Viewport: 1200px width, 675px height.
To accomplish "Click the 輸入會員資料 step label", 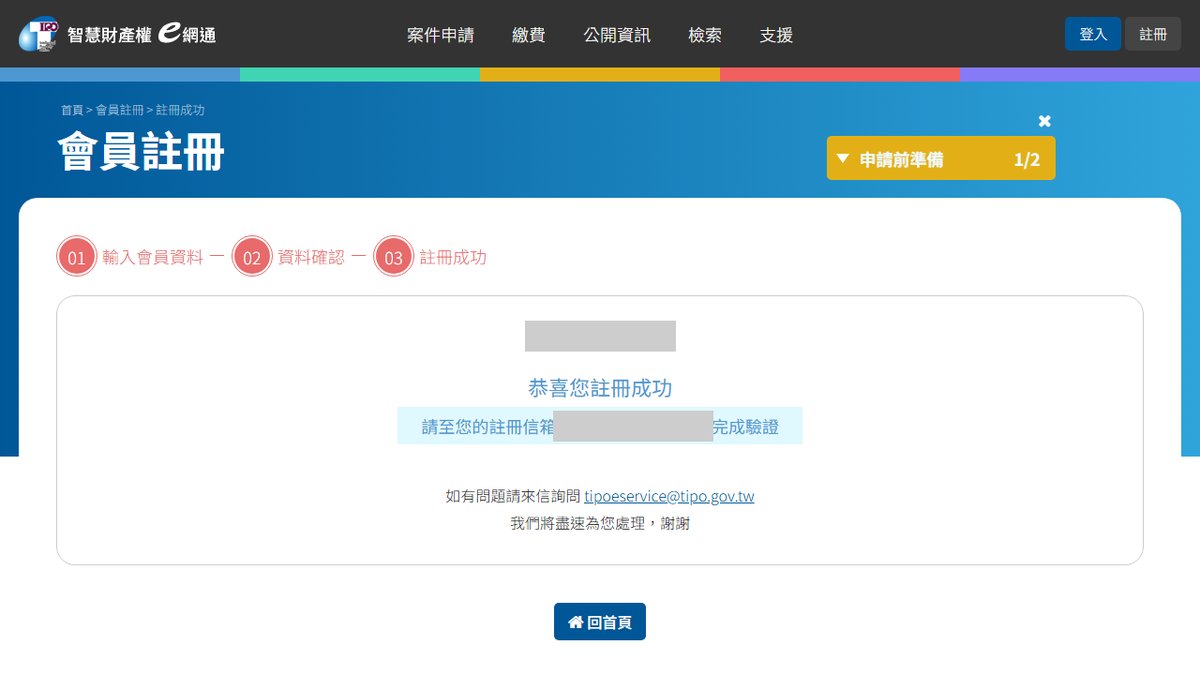I will click(x=153, y=258).
